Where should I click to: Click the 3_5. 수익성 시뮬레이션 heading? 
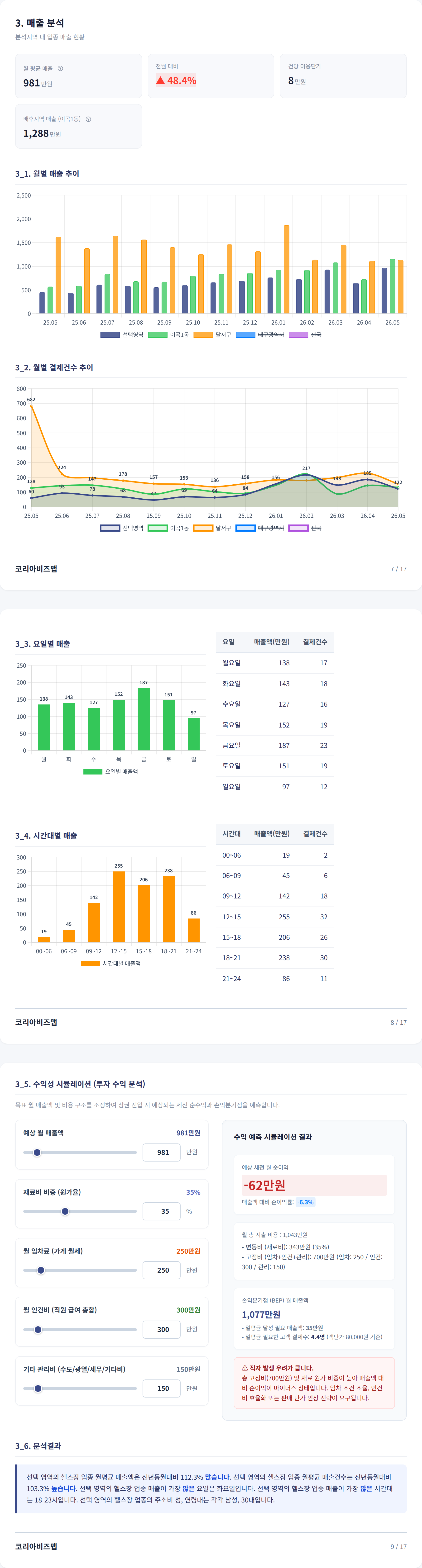click(x=80, y=1083)
